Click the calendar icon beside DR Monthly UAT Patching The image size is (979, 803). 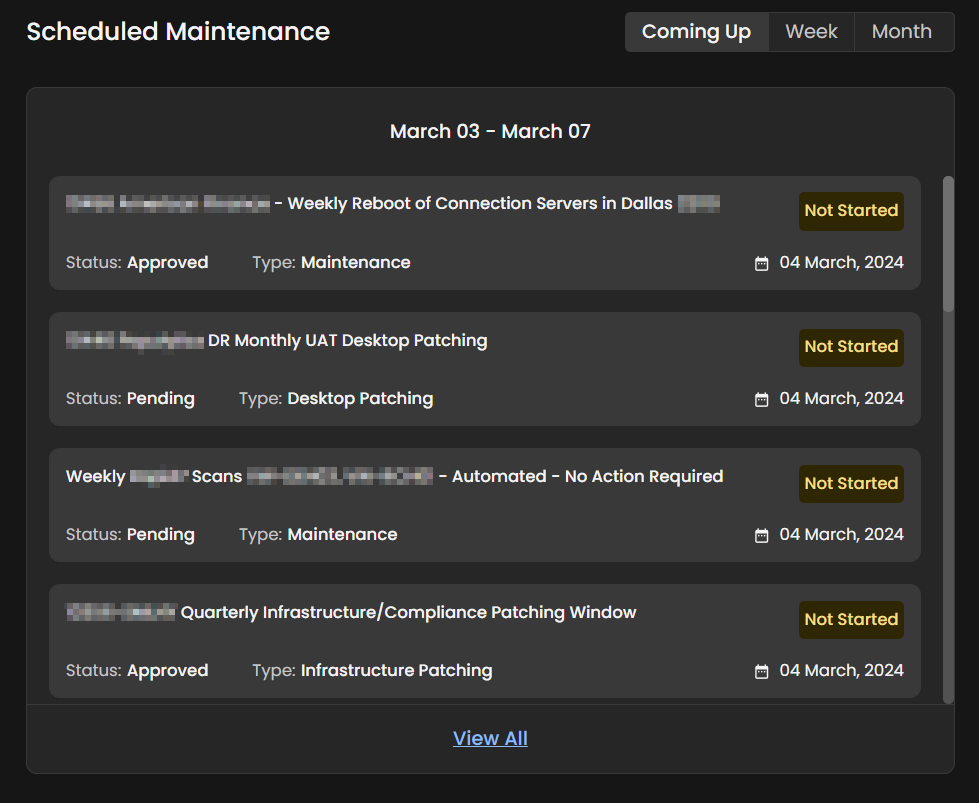tap(760, 398)
